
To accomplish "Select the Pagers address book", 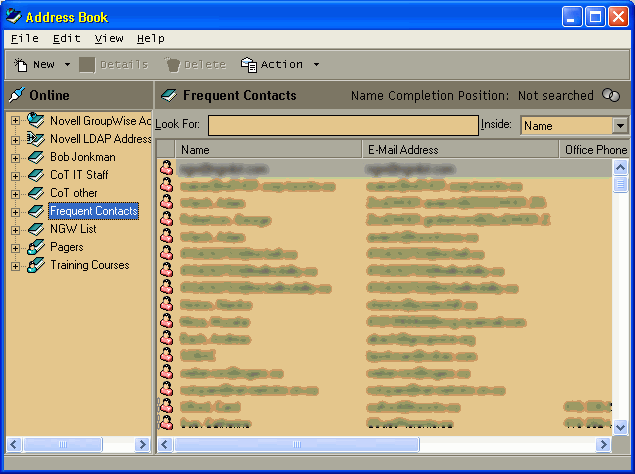I will [67, 247].
